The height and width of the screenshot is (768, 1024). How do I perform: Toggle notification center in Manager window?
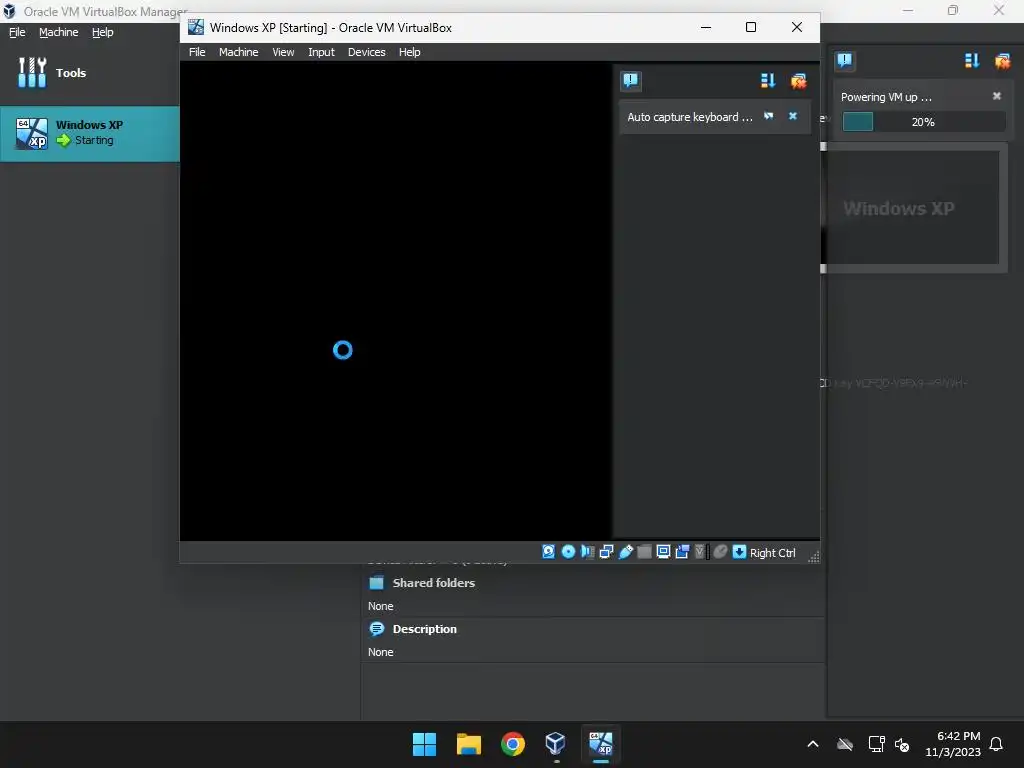click(x=844, y=61)
